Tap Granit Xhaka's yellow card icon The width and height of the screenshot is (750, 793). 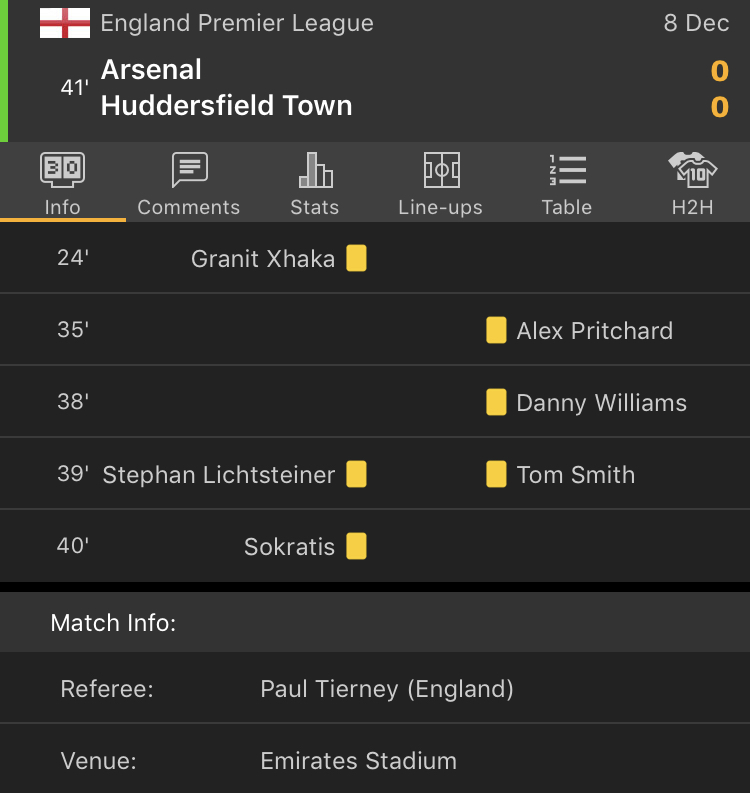click(356, 258)
